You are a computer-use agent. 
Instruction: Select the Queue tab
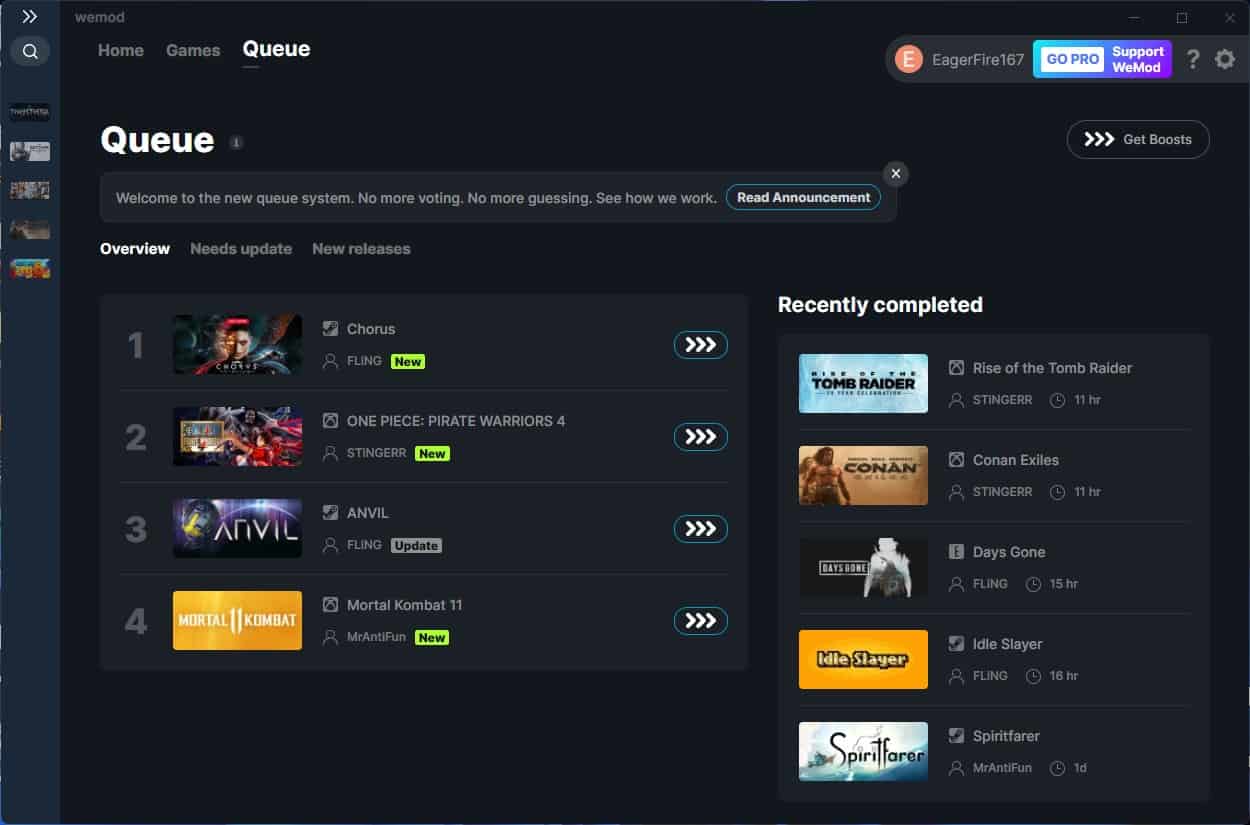click(276, 49)
